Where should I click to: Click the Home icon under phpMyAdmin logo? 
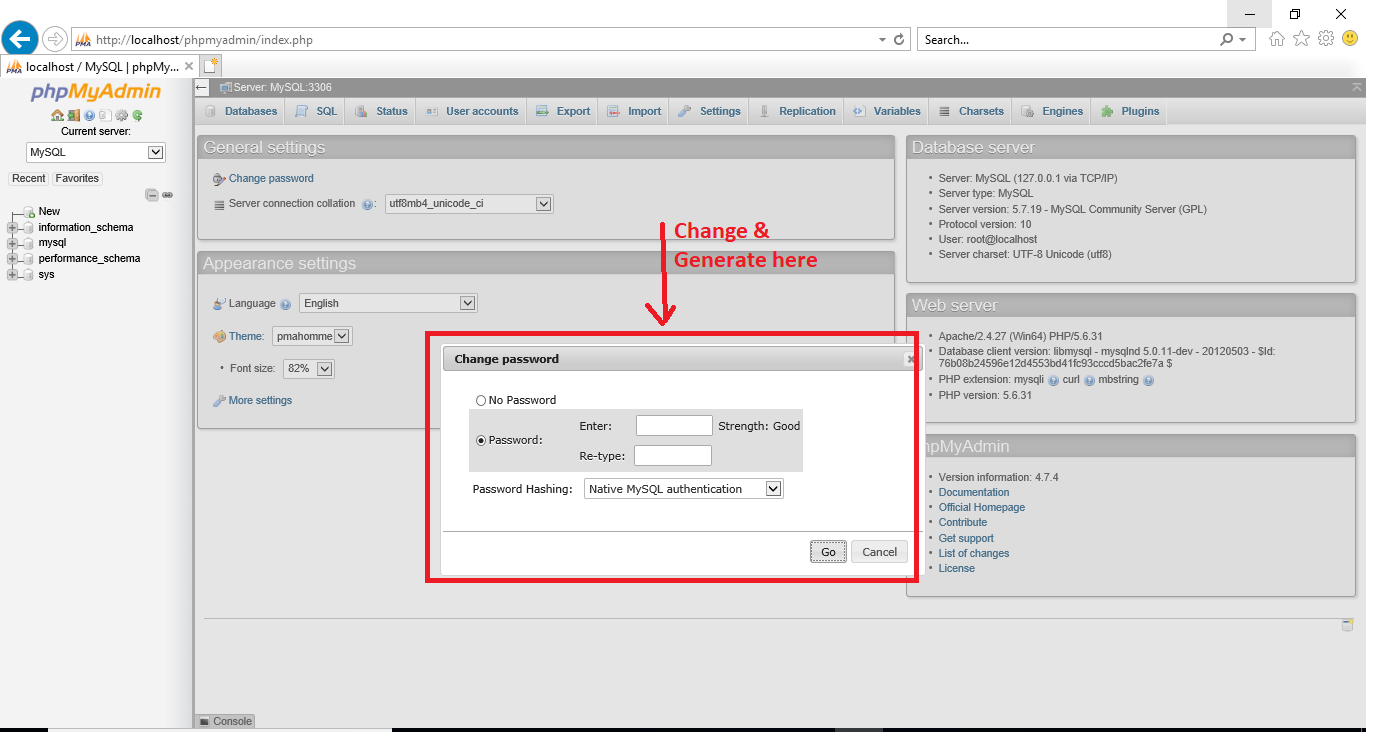pyautogui.click(x=57, y=116)
